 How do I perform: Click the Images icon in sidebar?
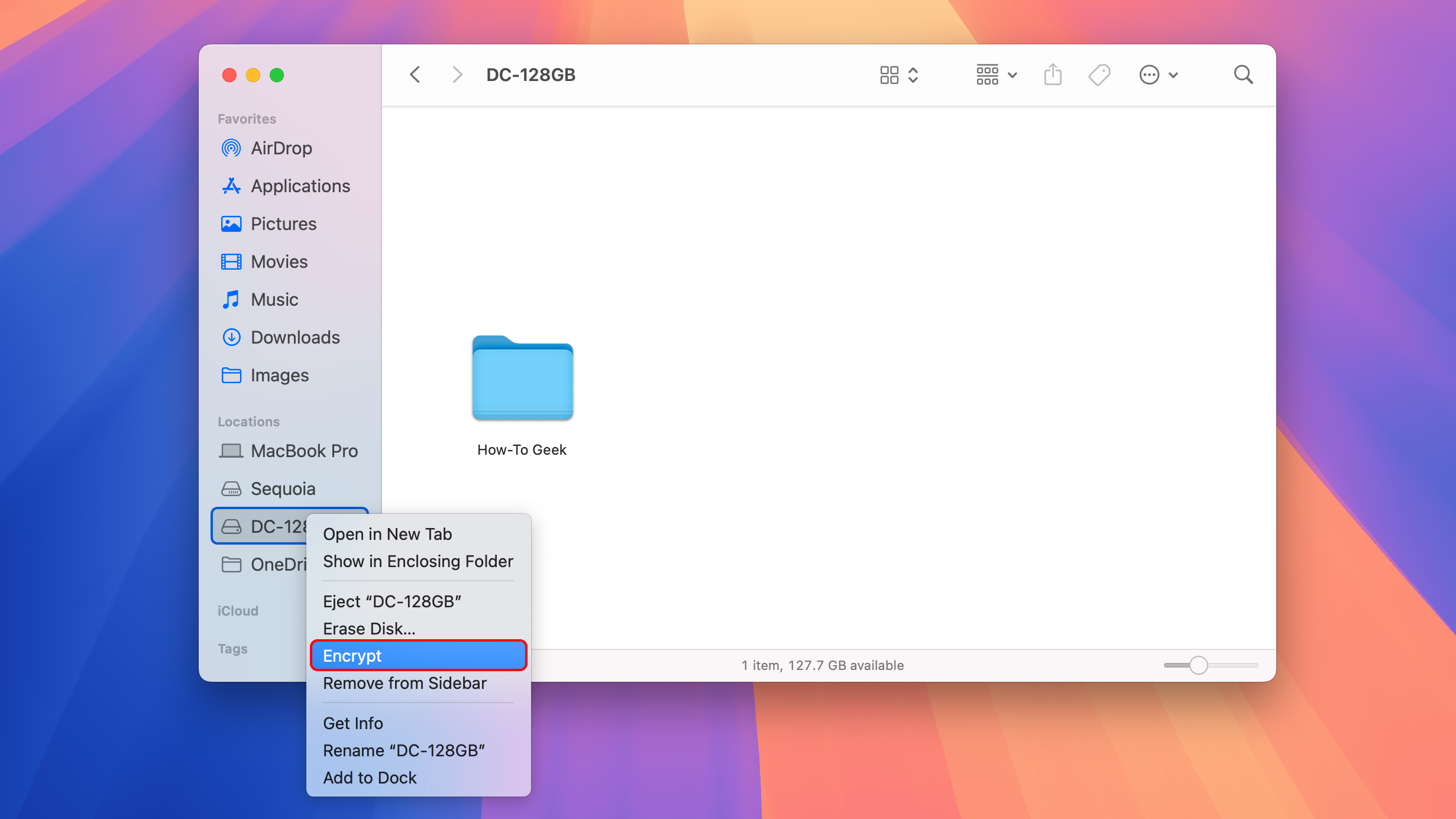click(x=231, y=375)
